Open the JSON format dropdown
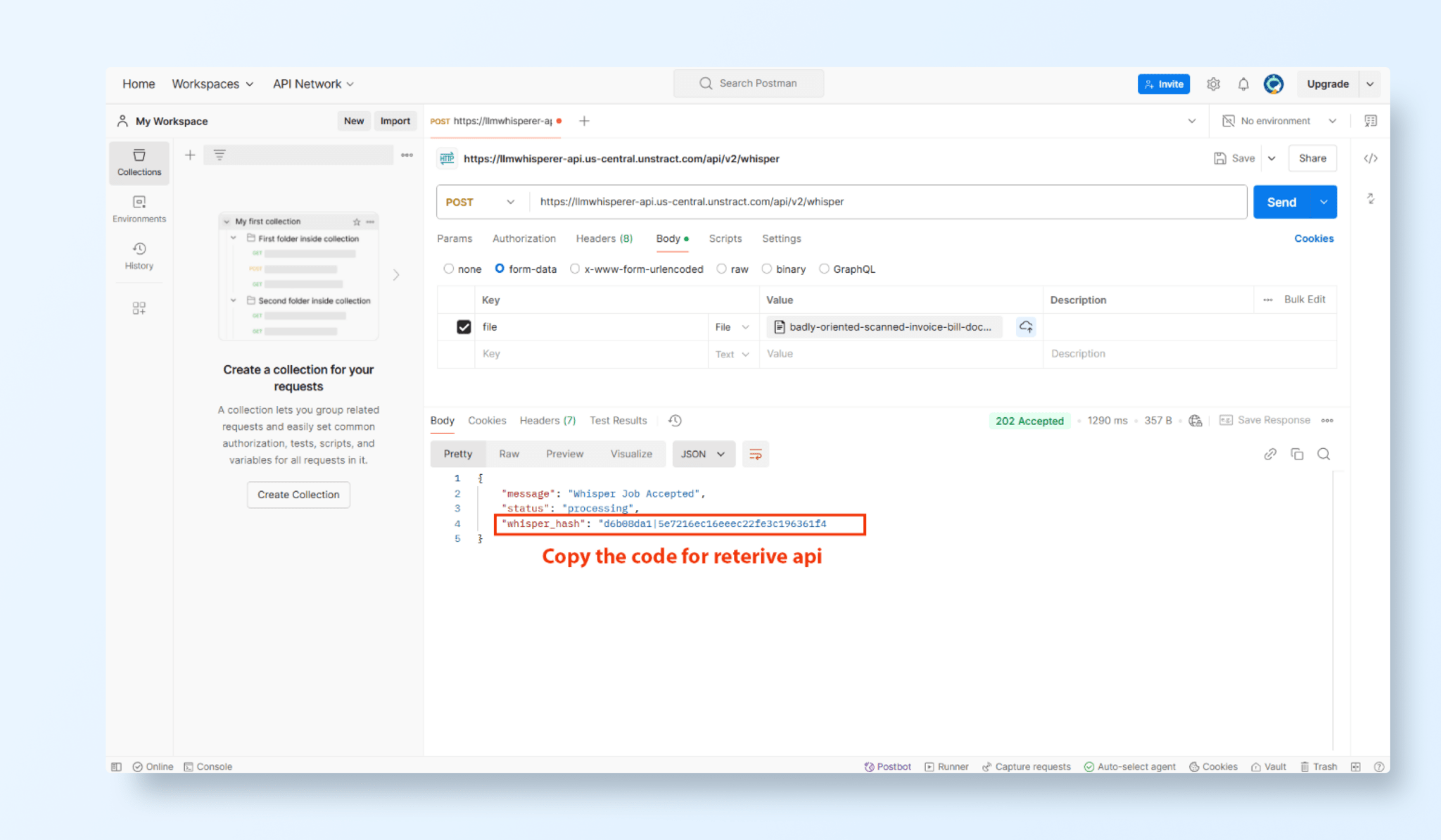1441x840 pixels. click(703, 454)
